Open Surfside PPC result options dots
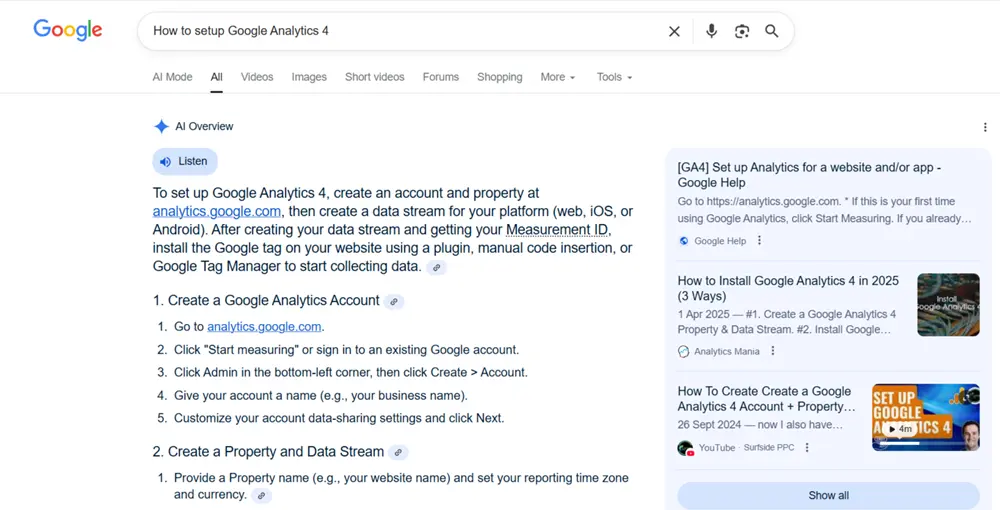1000x510 pixels. pyautogui.click(x=807, y=448)
